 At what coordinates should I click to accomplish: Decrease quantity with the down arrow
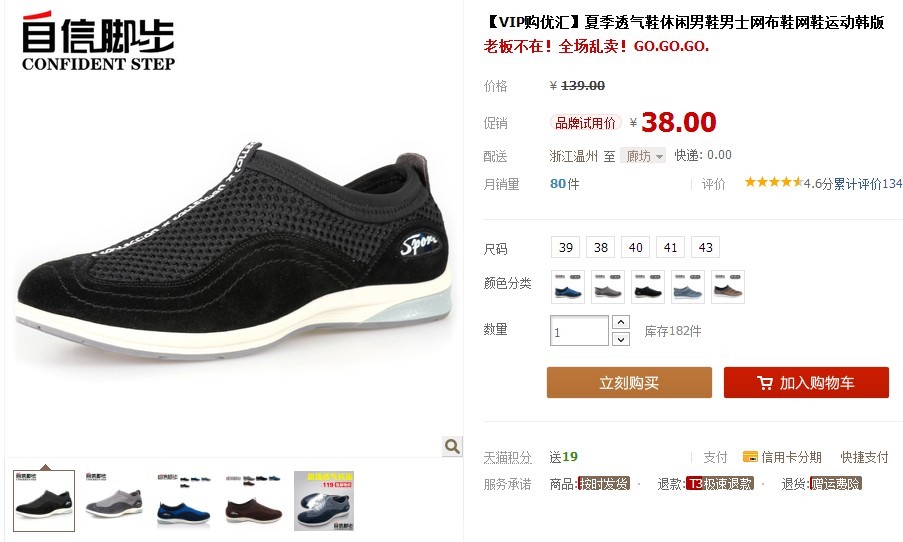[620, 339]
